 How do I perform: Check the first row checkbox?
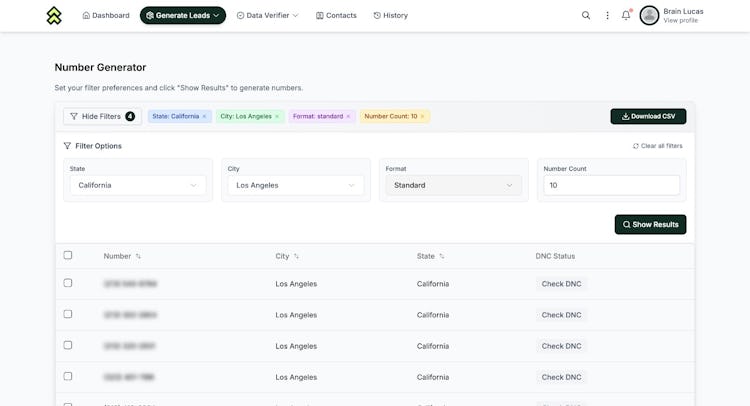click(x=68, y=283)
